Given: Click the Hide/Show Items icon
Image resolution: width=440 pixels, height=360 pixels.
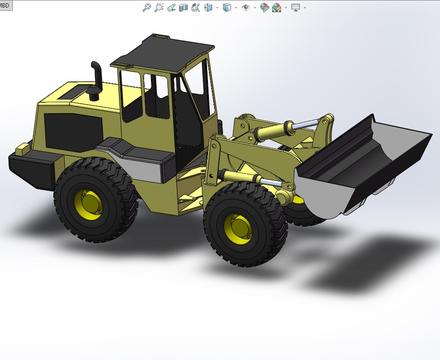Looking at the screenshot, I should point(245,7).
